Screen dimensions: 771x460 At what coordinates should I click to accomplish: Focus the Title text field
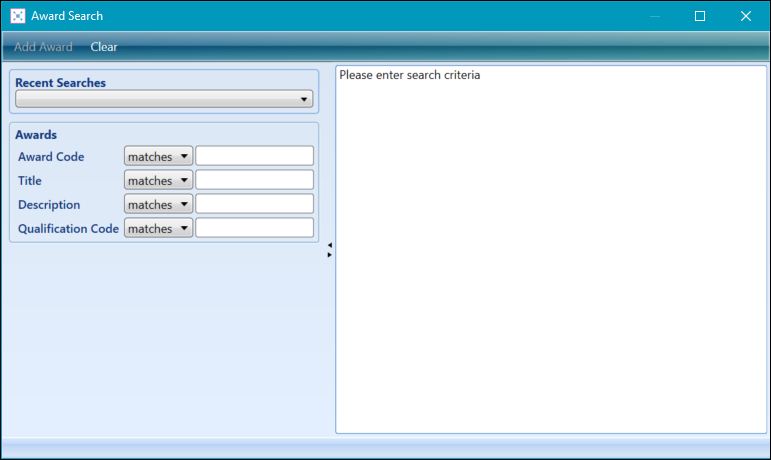254,180
